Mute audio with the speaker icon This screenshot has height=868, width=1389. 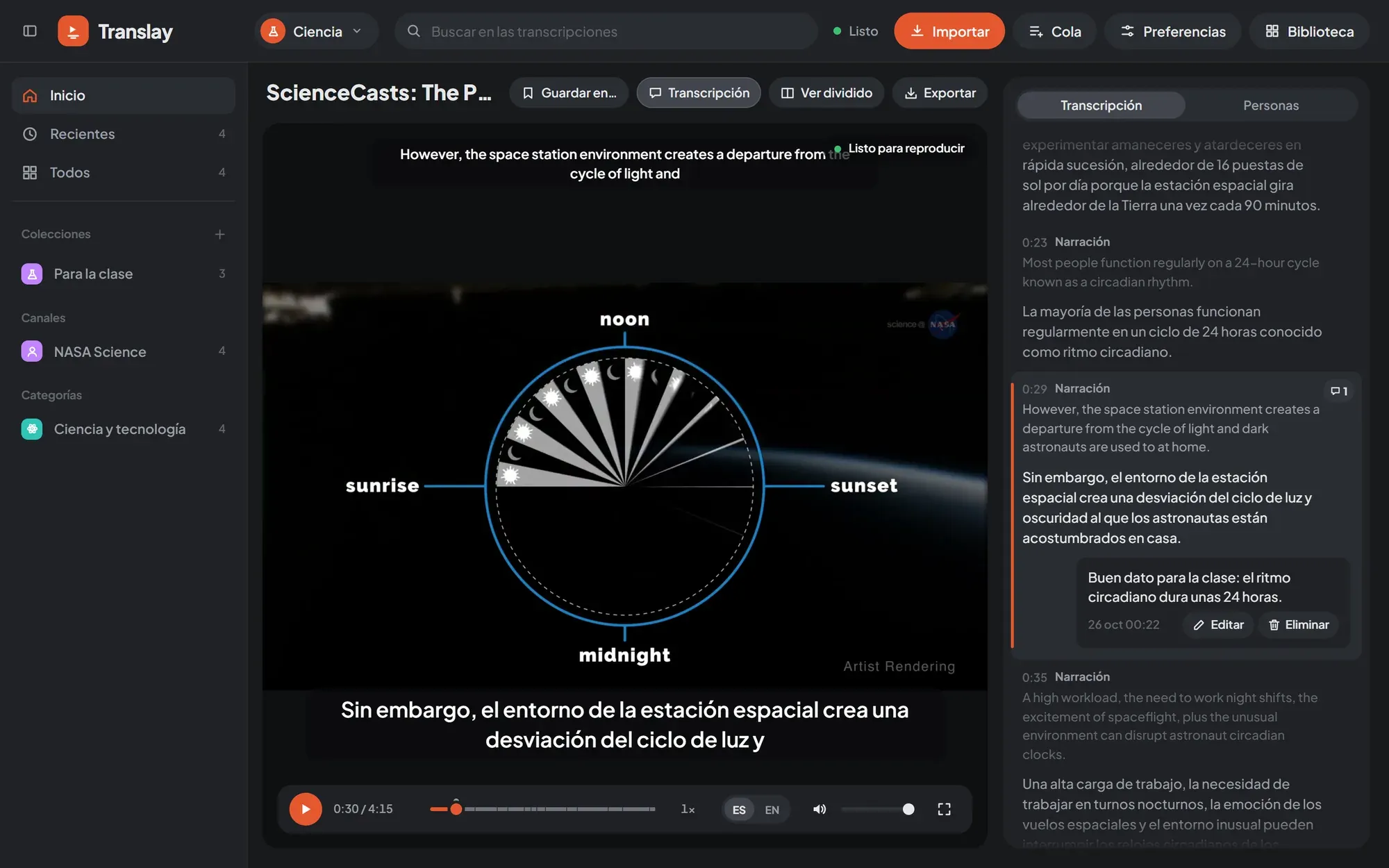click(820, 809)
